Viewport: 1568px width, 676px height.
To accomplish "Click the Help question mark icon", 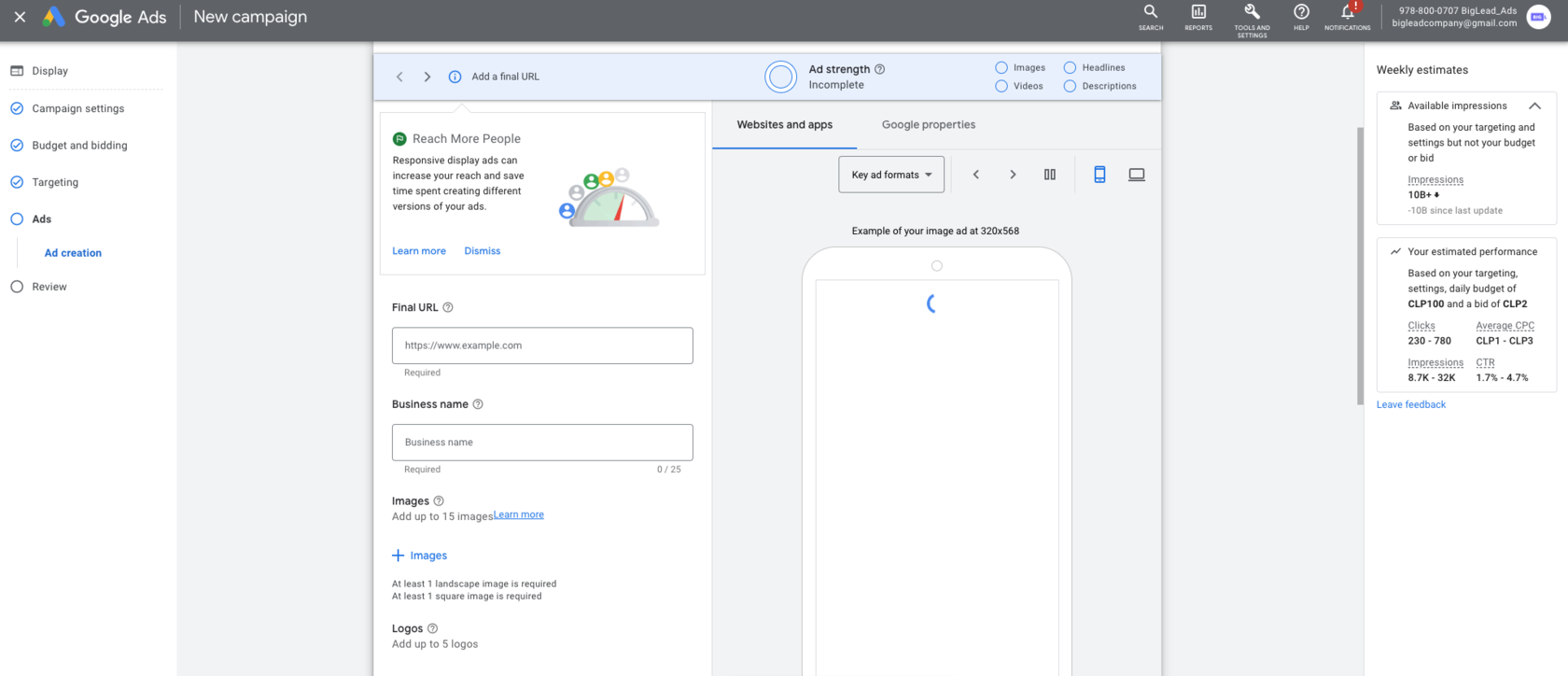I will click(1301, 16).
